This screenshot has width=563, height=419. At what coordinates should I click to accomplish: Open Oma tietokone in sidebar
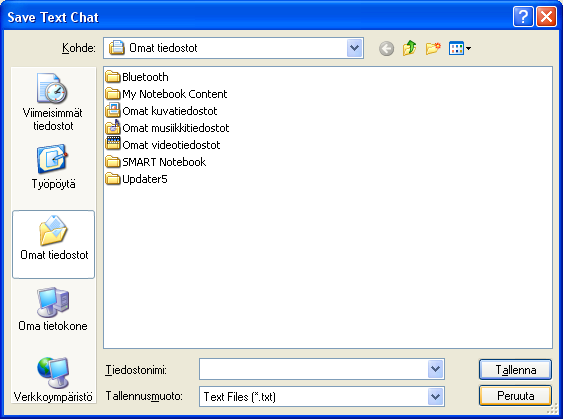53,309
